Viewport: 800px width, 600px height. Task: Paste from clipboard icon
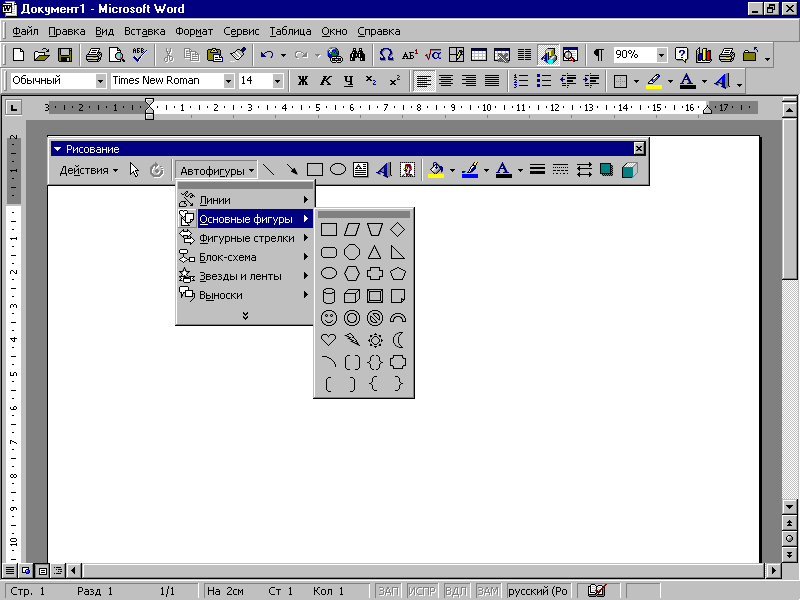click(215, 55)
